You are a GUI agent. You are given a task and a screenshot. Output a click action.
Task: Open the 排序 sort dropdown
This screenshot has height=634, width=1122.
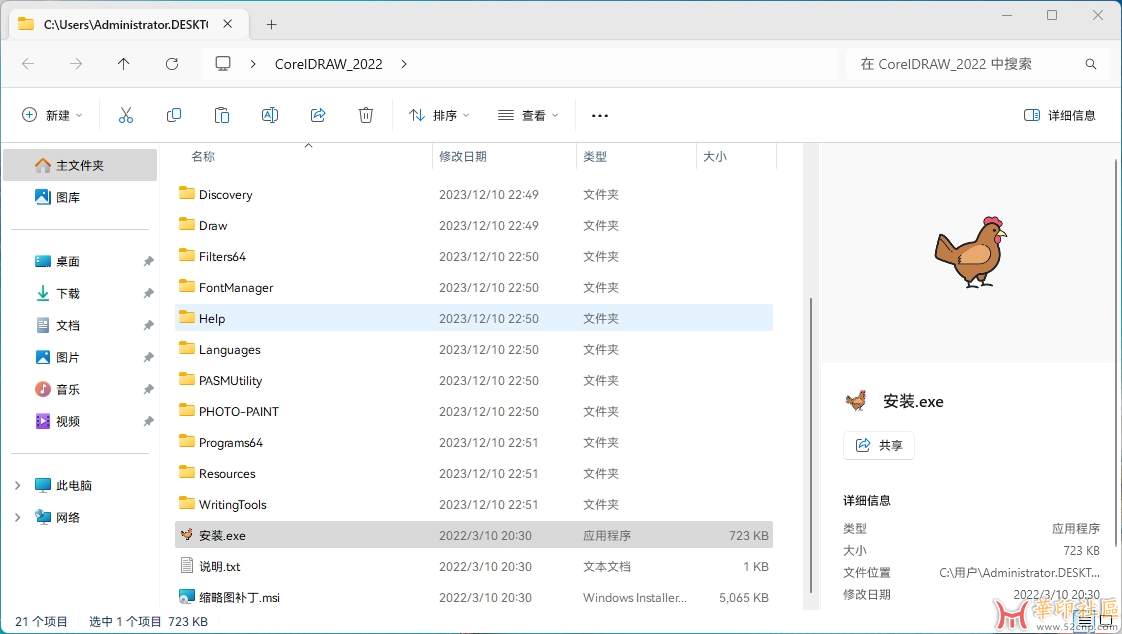pos(439,115)
